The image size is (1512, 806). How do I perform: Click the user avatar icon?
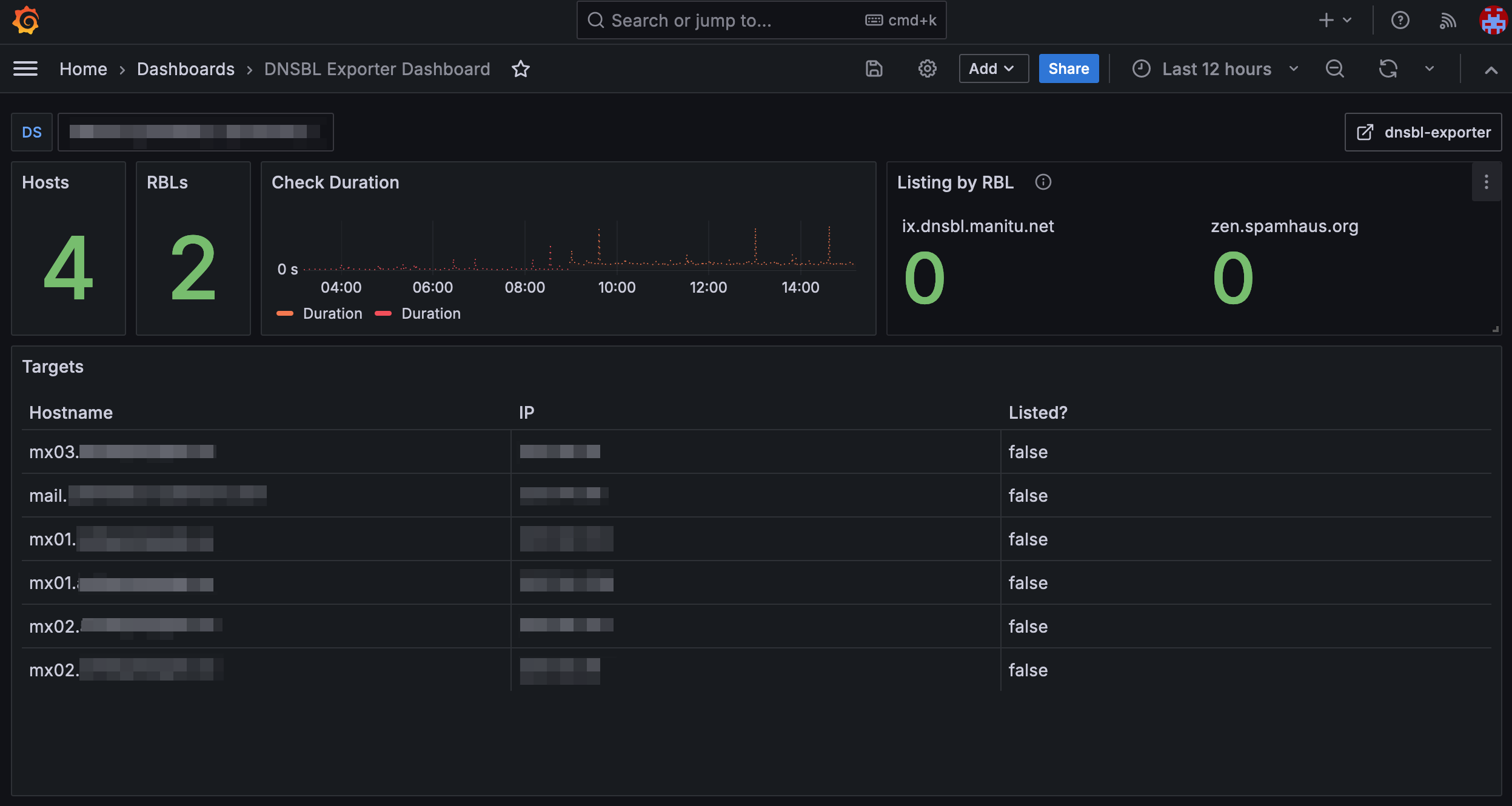(x=1493, y=21)
